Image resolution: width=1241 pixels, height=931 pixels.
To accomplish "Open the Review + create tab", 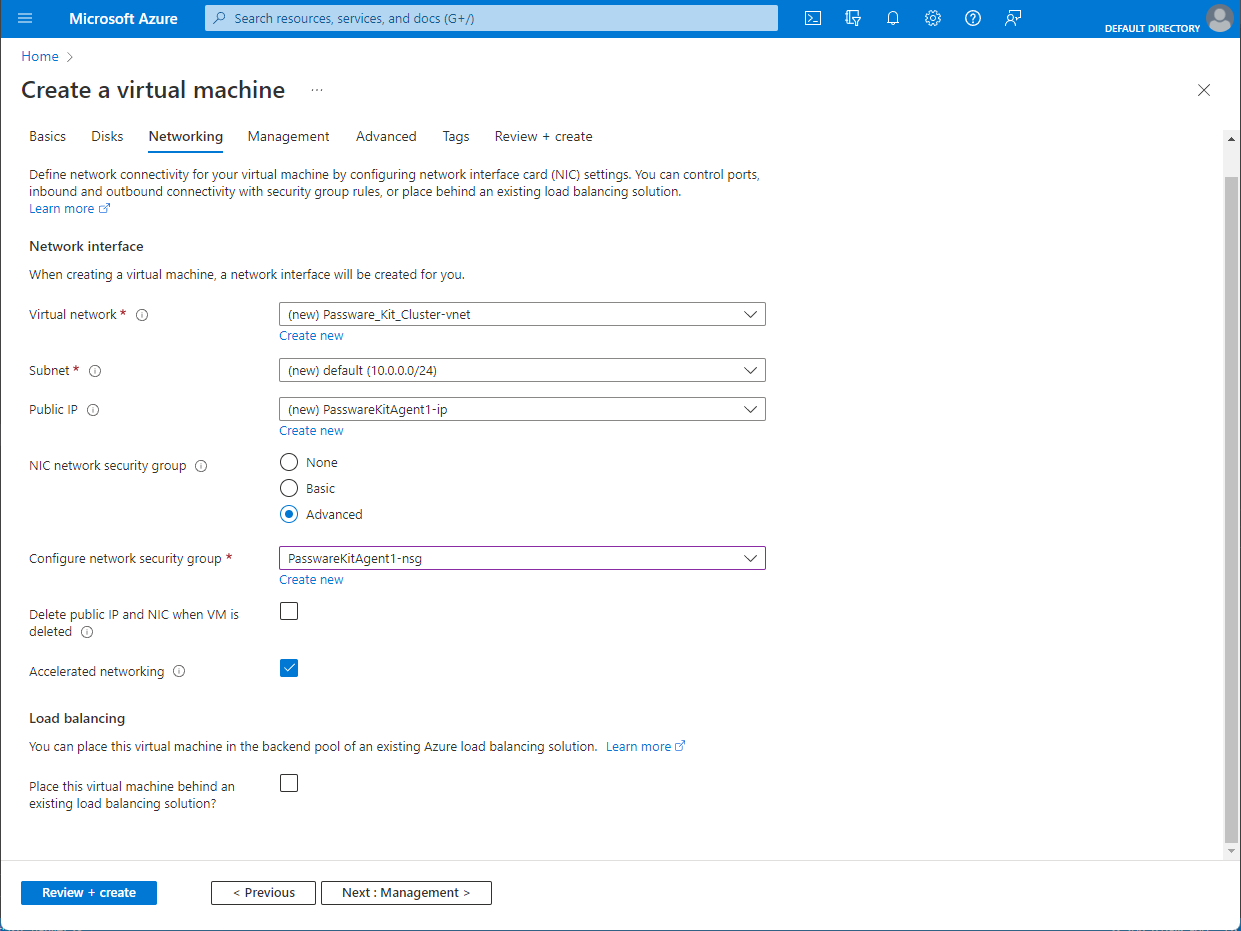I will click(543, 136).
